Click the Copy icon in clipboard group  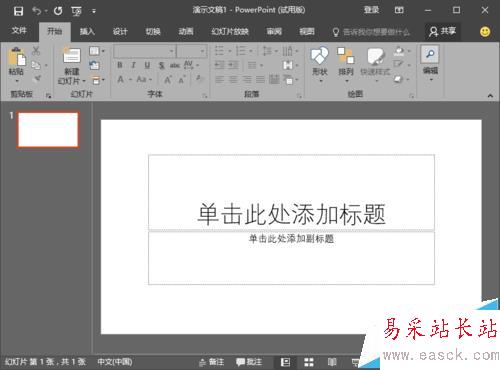coord(36,65)
